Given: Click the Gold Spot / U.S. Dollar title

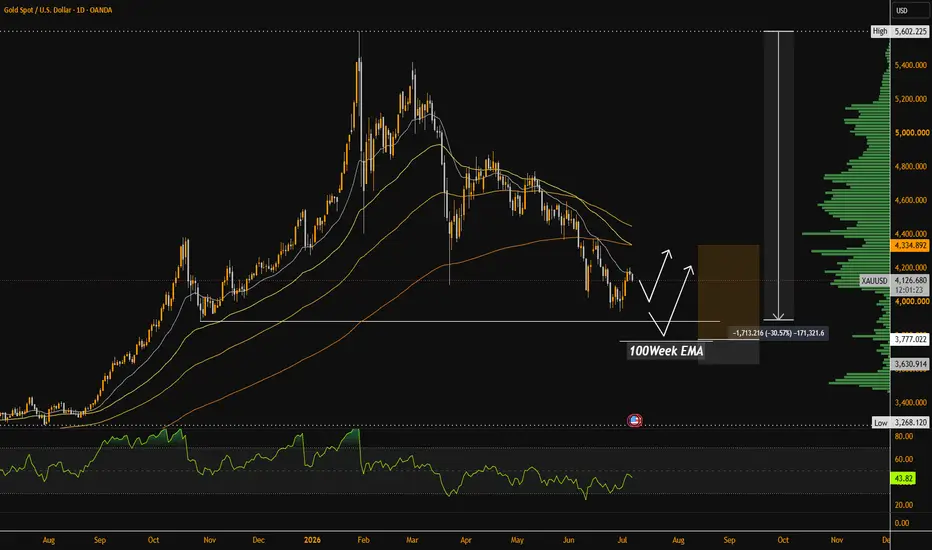Looking at the screenshot, I should tap(58, 10).
